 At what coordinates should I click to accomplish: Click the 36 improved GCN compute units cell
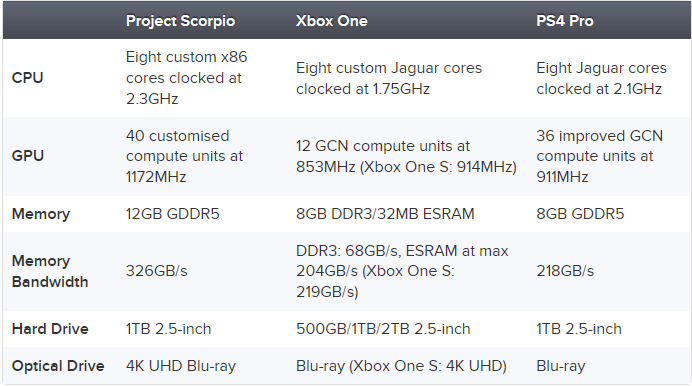tap(599, 156)
